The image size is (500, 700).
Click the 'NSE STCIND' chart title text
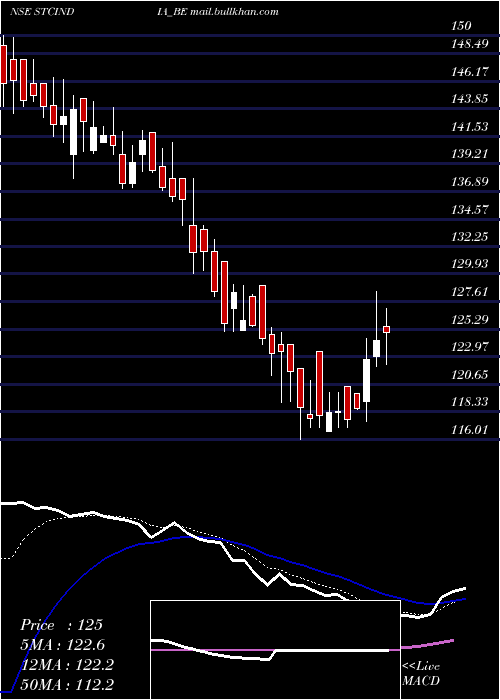click(42, 11)
